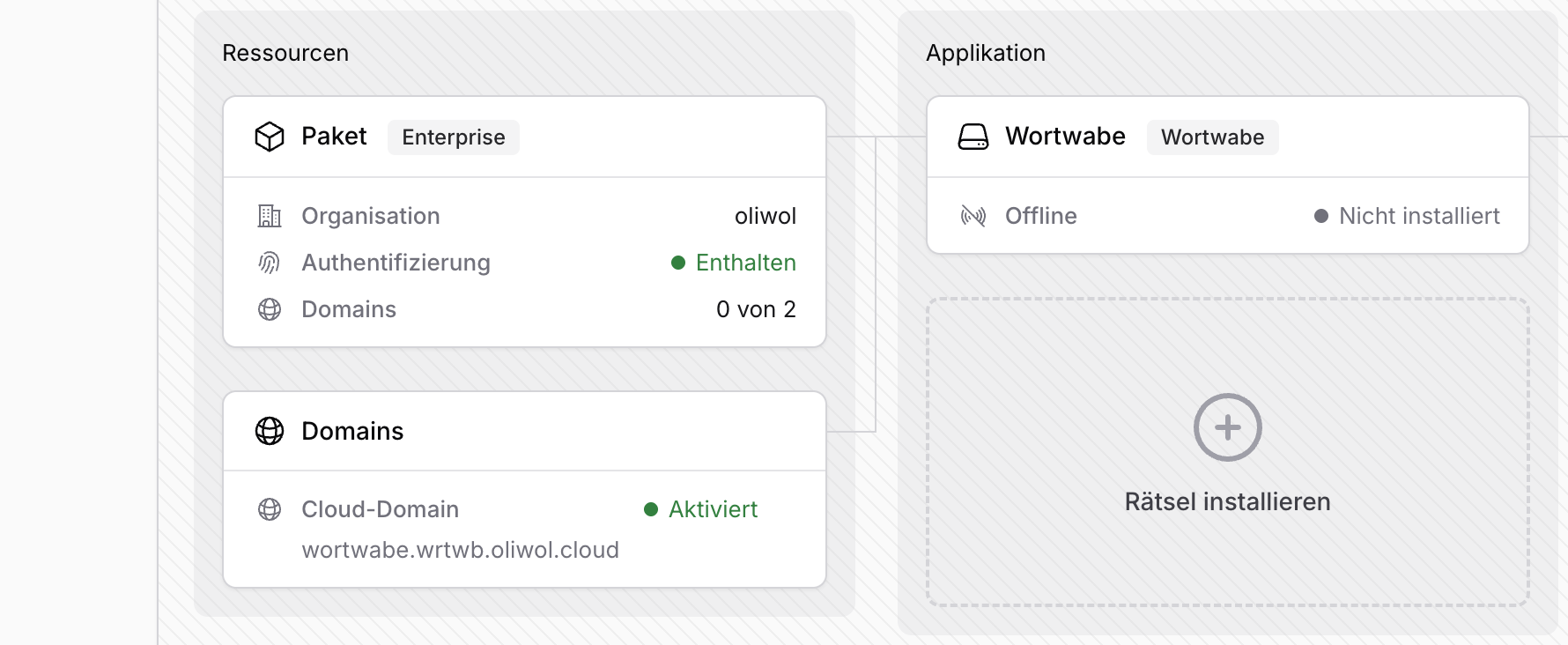The height and width of the screenshot is (645, 1568).
Task: Click the Domains card heading text
Action: coord(352,431)
